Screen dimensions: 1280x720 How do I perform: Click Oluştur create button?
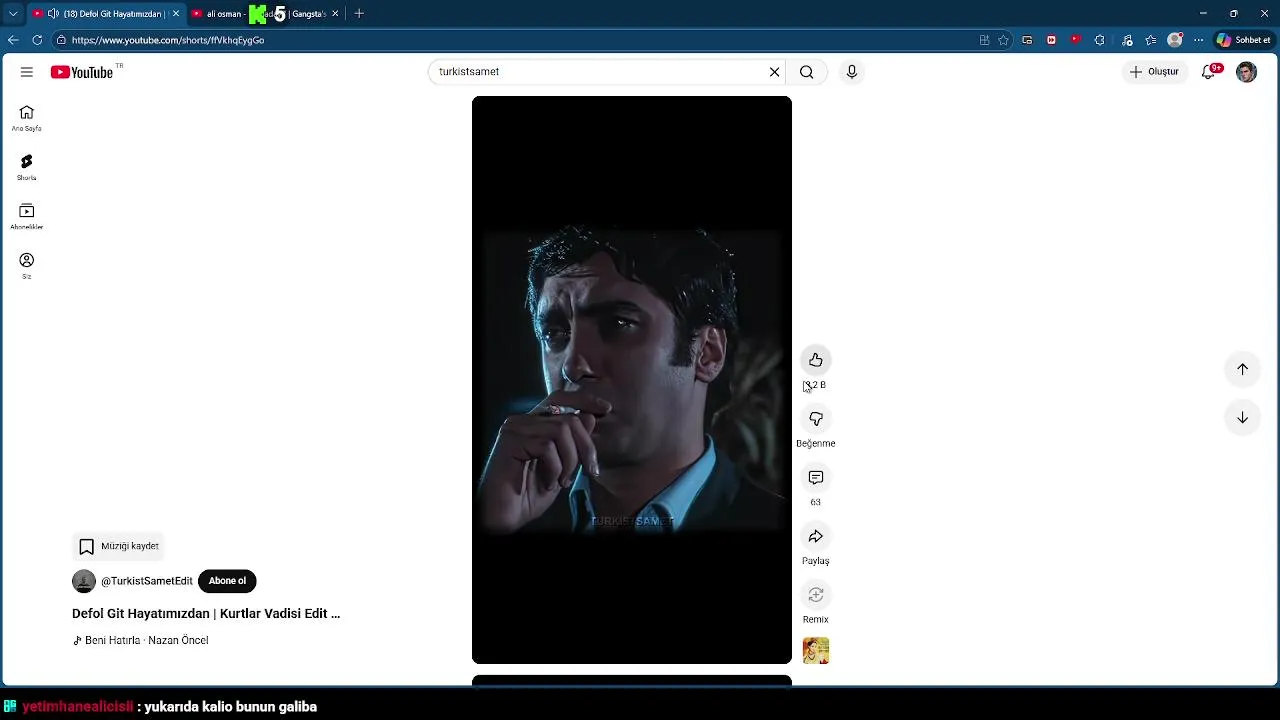click(1154, 72)
